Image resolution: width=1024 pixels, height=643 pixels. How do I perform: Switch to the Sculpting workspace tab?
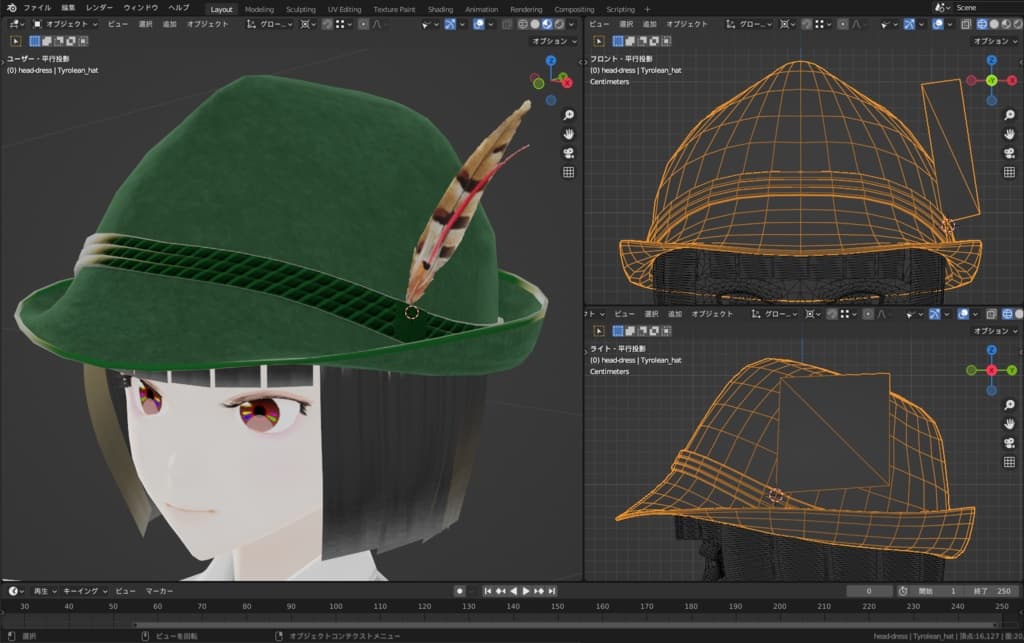(300, 9)
